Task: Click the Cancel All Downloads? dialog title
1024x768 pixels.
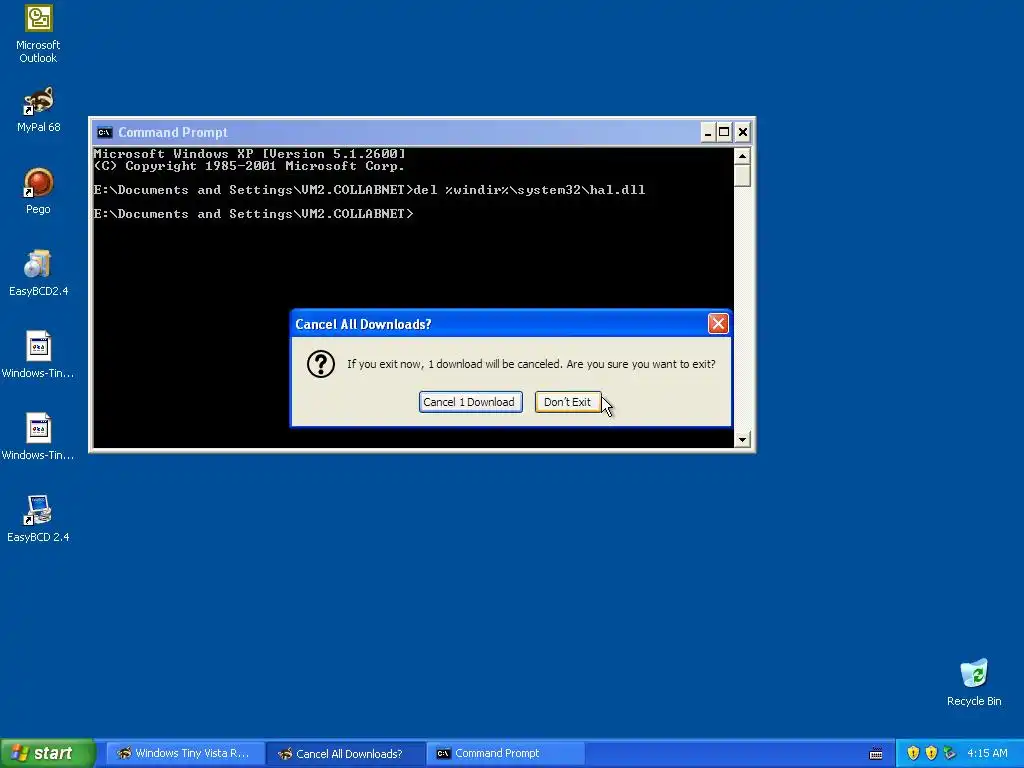Action: tap(363, 324)
